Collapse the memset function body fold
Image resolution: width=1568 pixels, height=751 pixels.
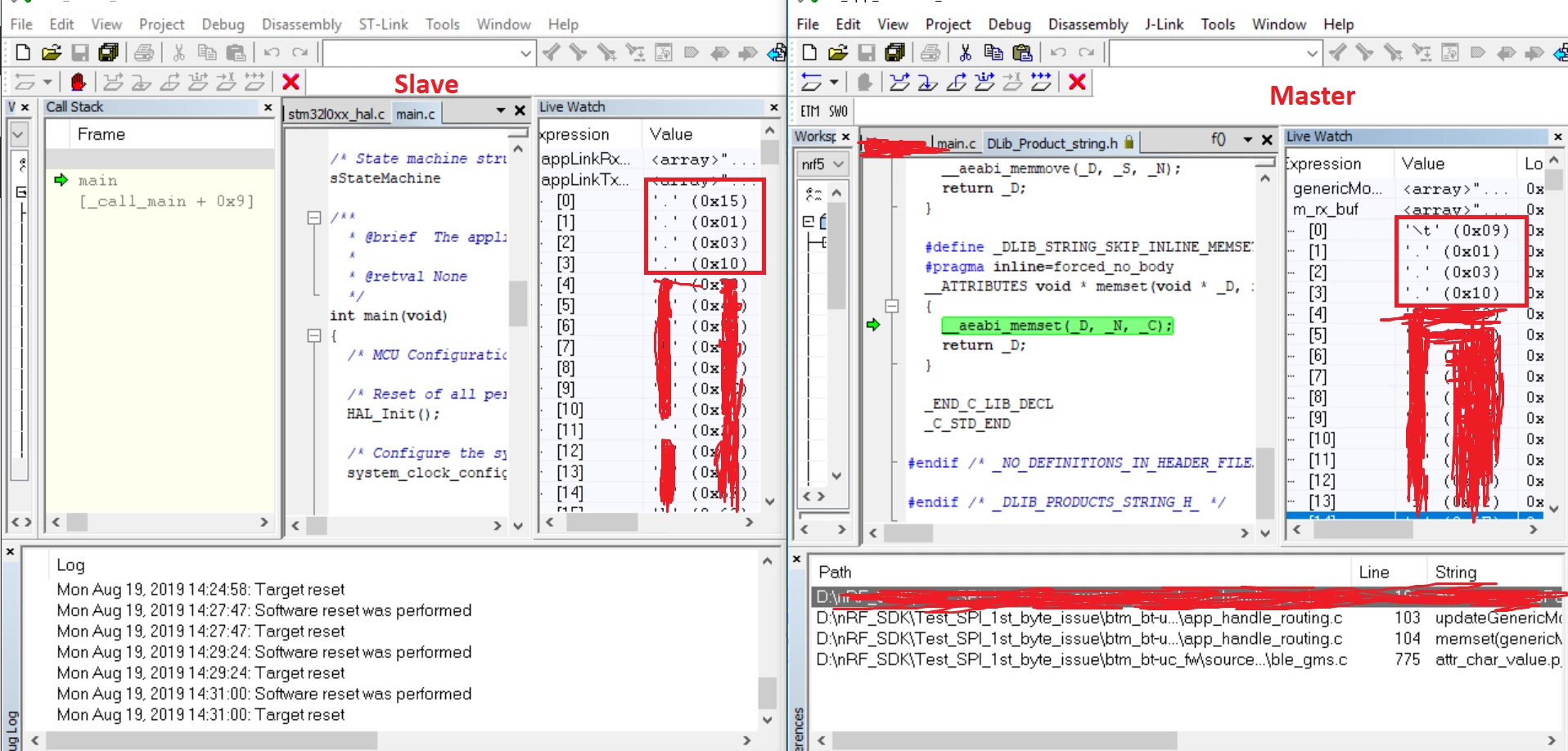click(892, 306)
